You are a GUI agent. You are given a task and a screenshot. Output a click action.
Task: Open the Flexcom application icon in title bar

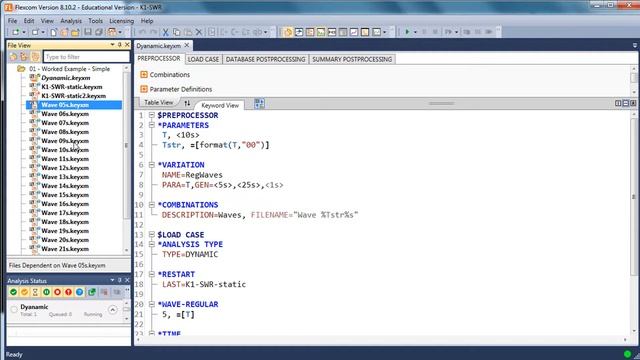click(x=8, y=7)
